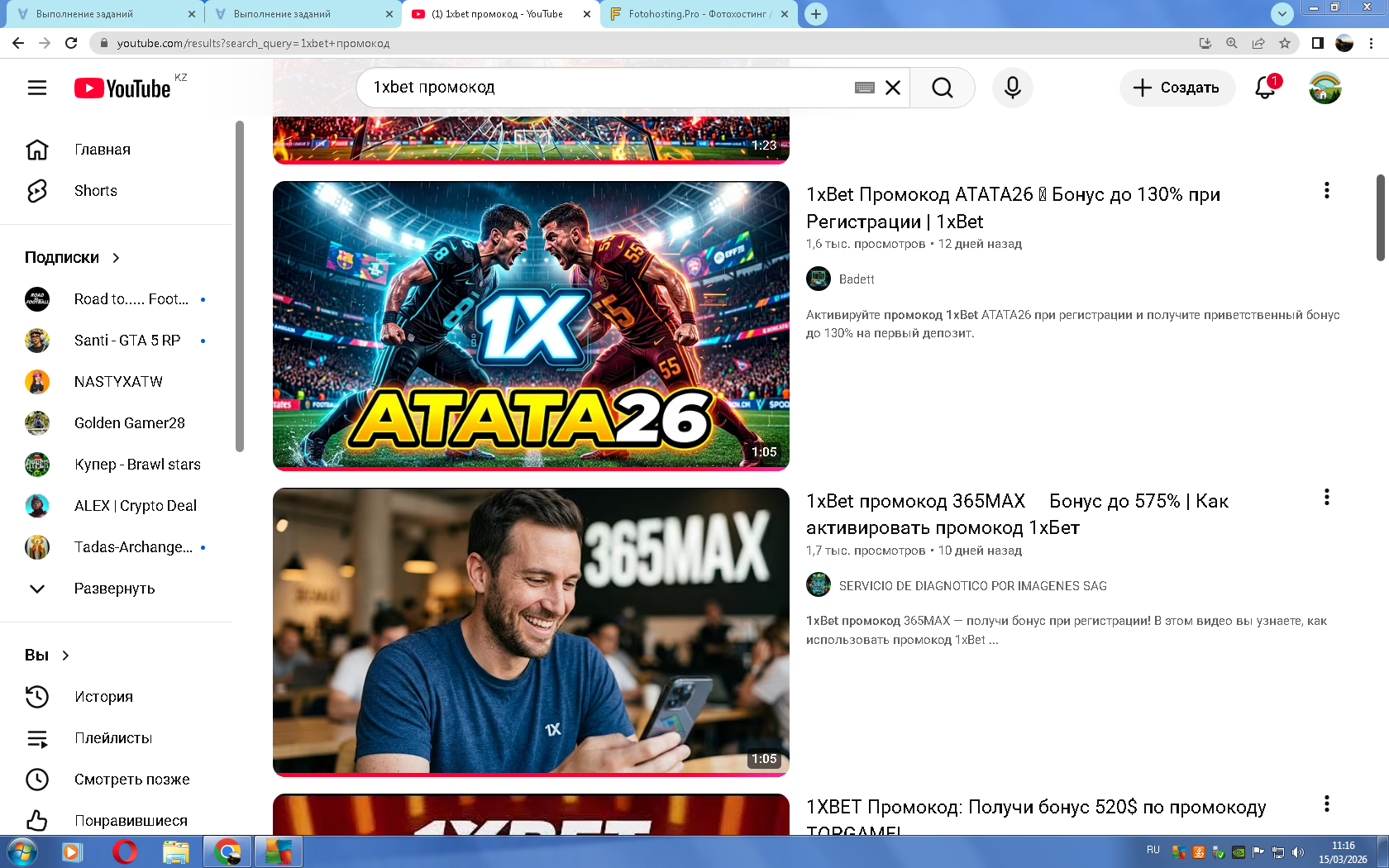
Task: Open the volume control in system tray
Action: [1298, 852]
